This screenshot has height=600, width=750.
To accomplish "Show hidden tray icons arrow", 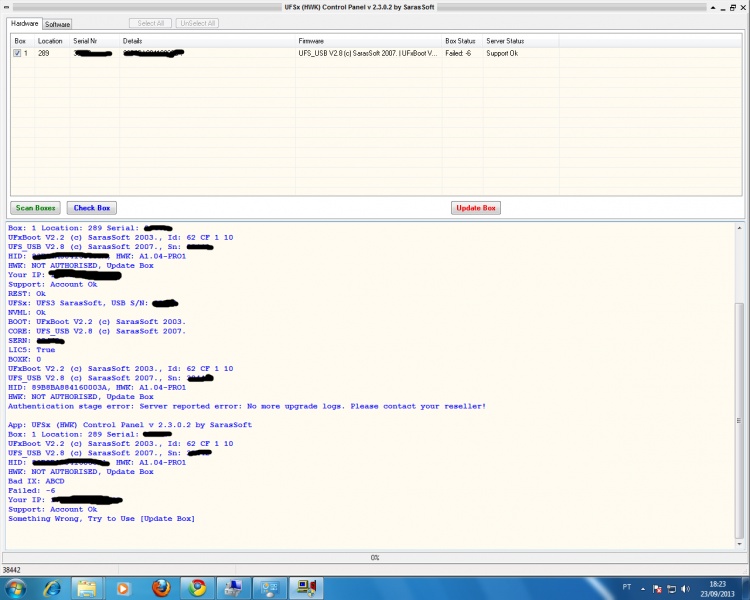I will (x=643, y=589).
